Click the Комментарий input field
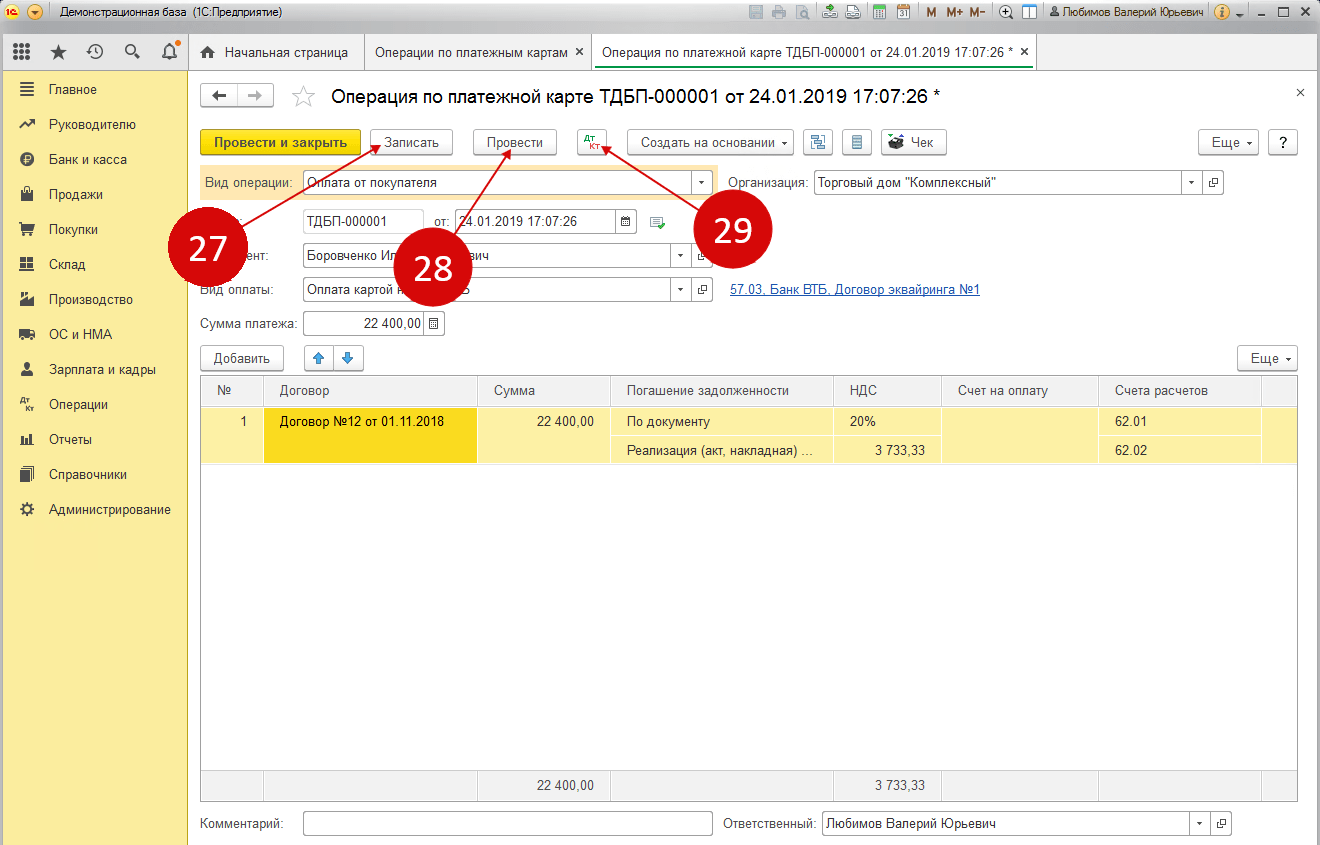 [507, 824]
